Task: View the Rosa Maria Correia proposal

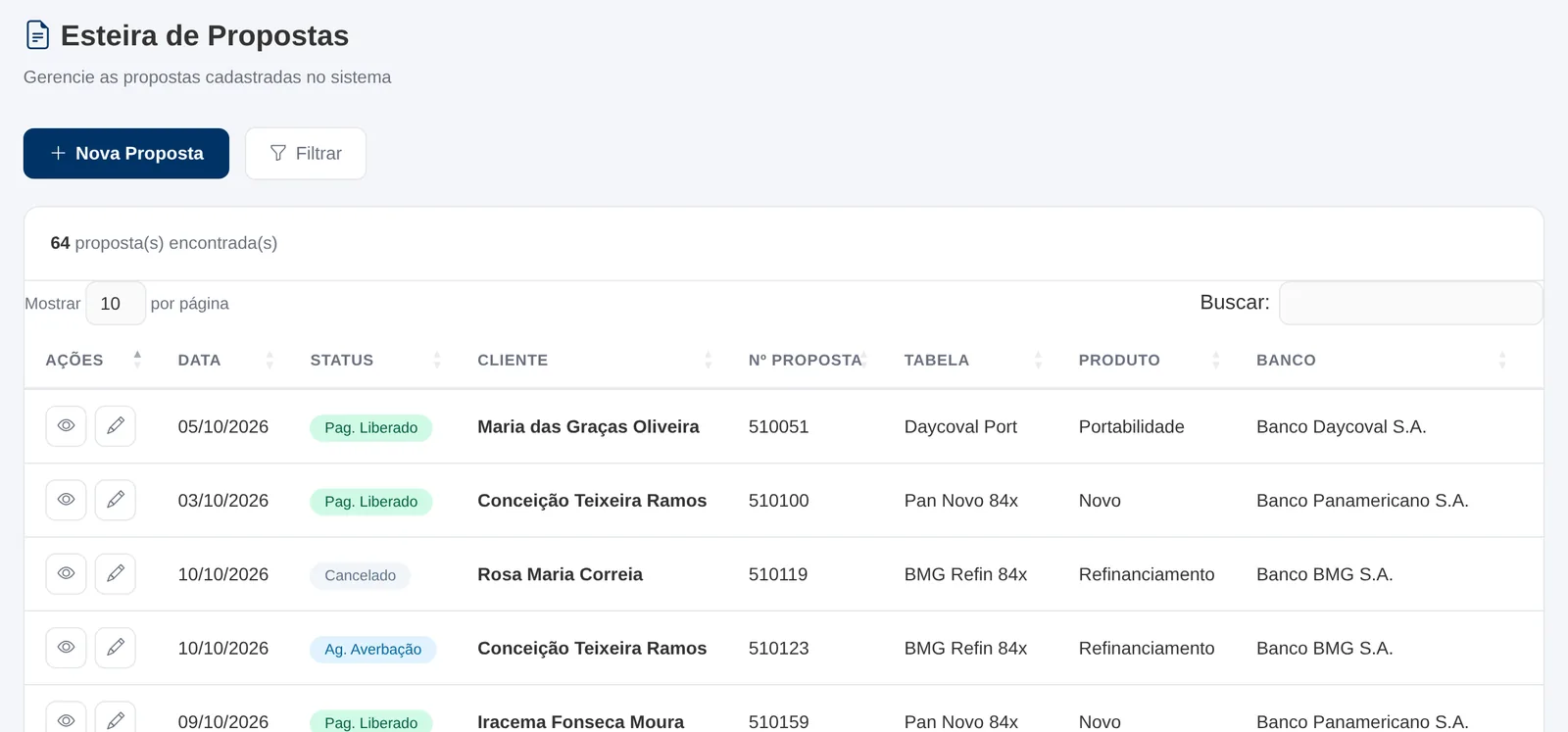Action: [x=66, y=573]
